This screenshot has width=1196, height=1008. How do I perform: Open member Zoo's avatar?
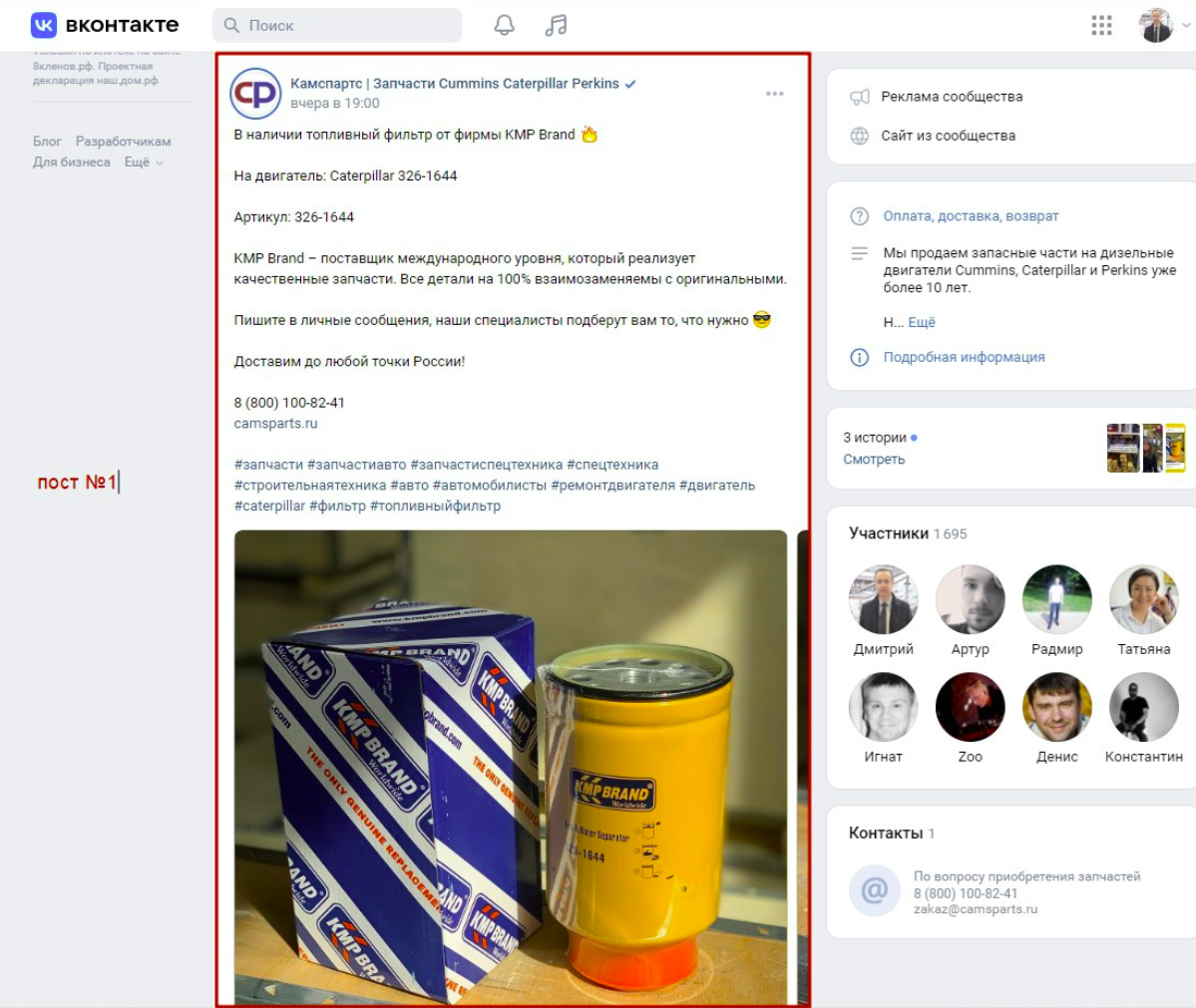(971, 707)
